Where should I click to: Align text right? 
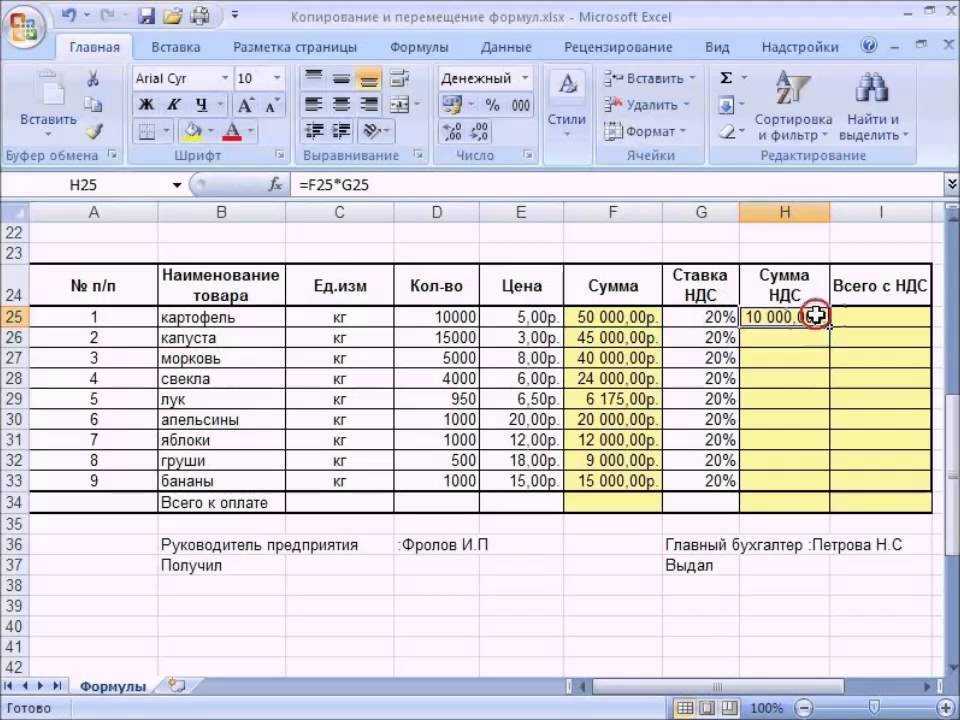369,105
